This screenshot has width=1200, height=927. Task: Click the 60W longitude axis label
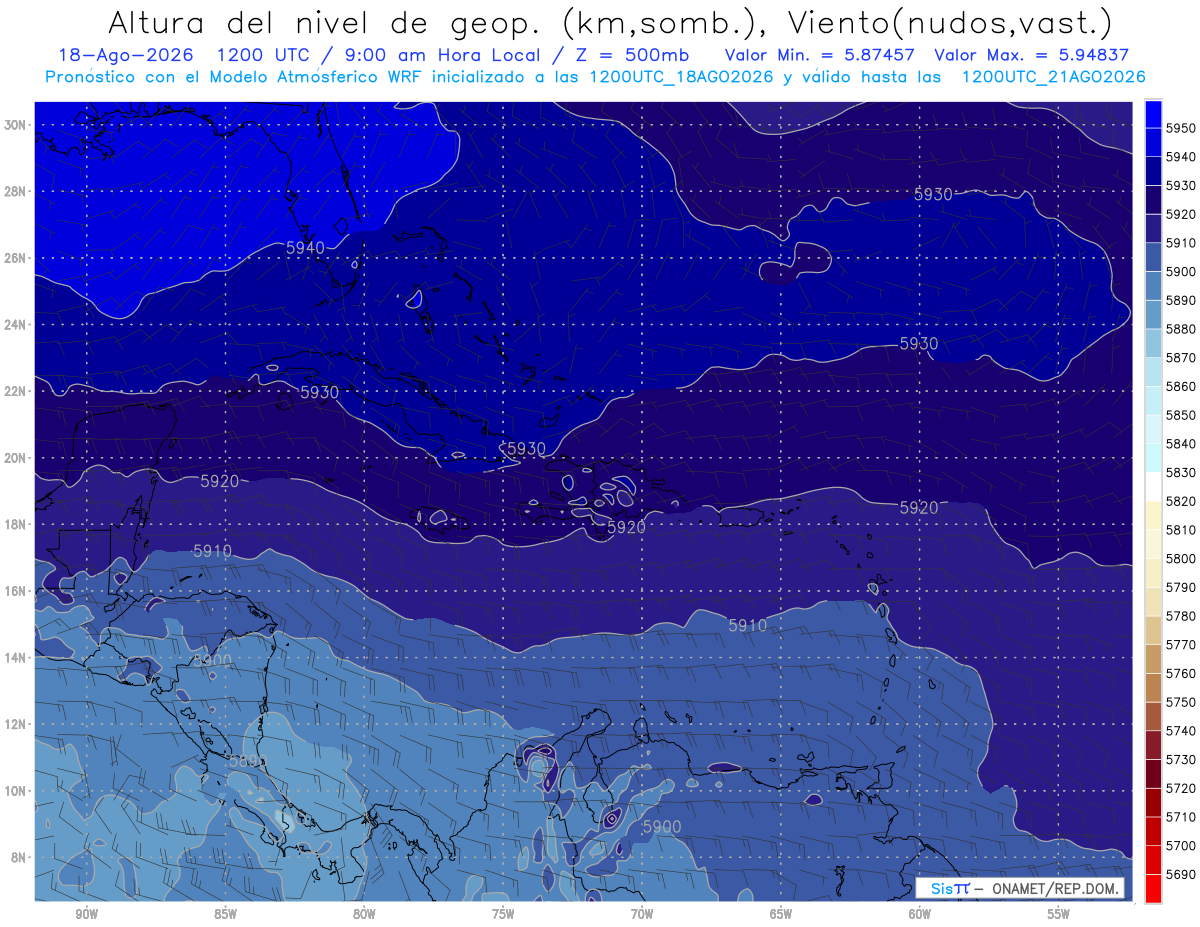[920, 914]
